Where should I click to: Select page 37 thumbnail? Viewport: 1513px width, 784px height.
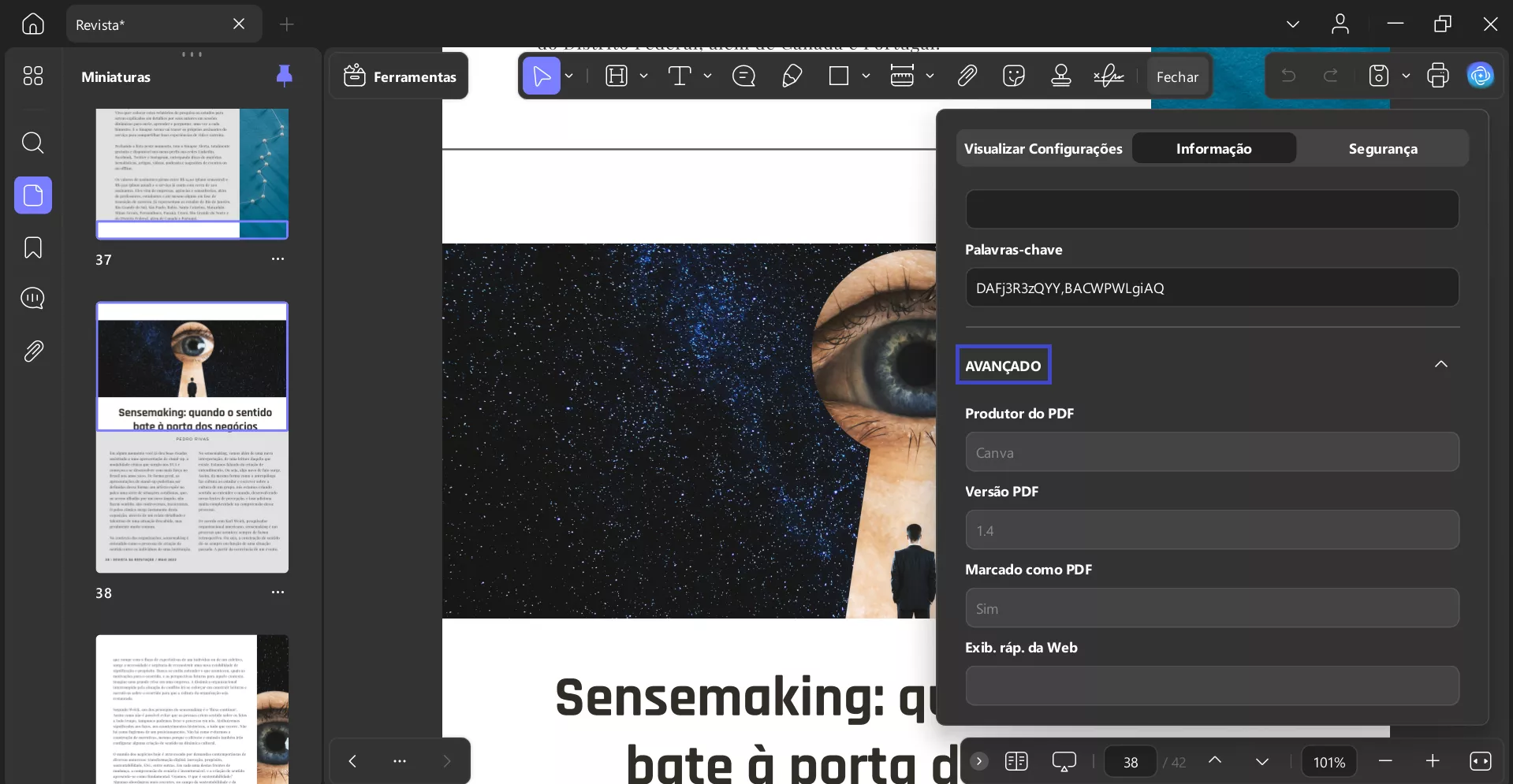click(x=192, y=173)
